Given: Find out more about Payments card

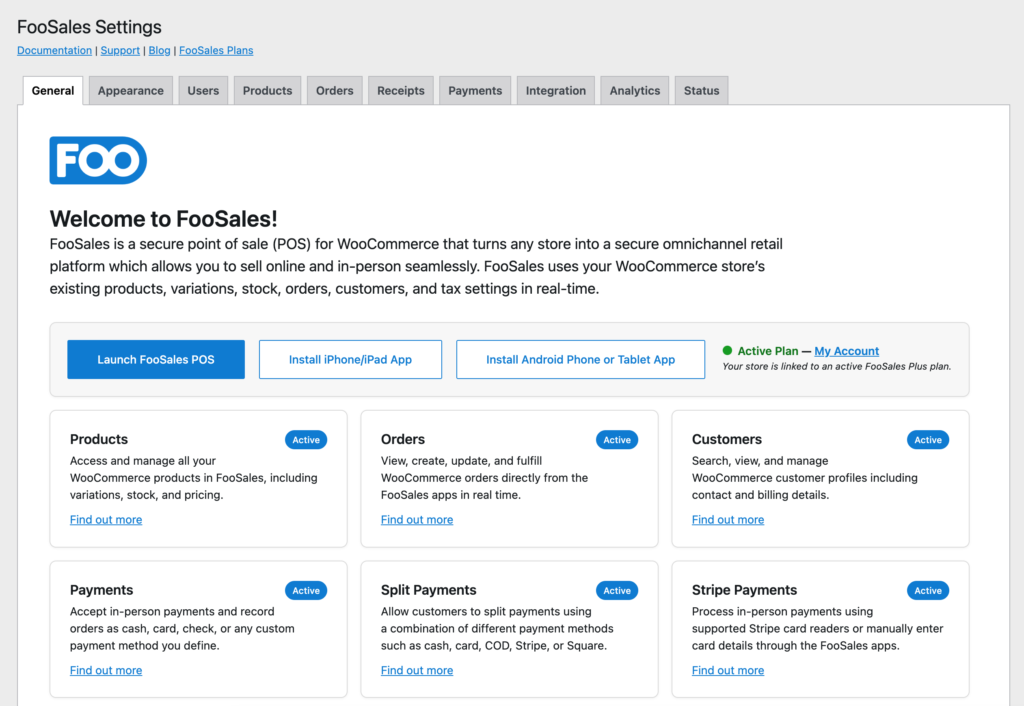Looking at the screenshot, I should pos(106,671).
